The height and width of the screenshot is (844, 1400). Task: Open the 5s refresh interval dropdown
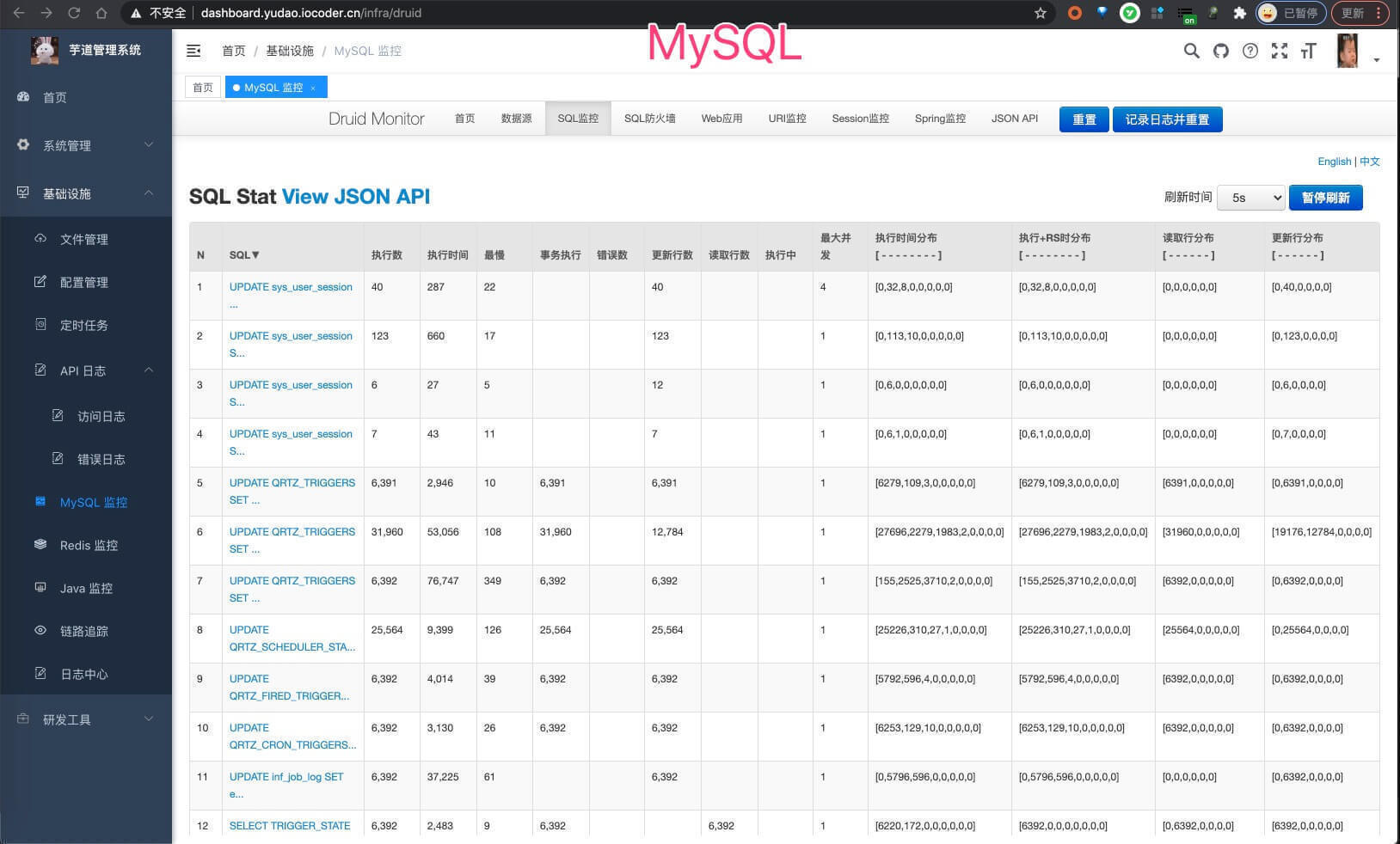(1250, 197)
